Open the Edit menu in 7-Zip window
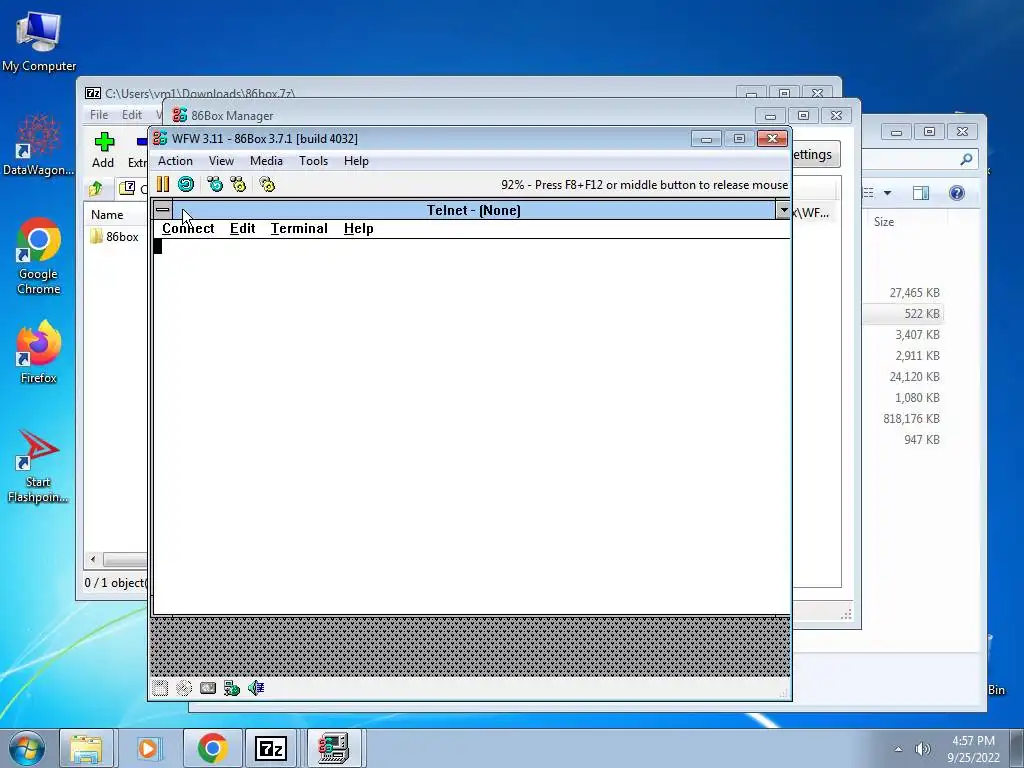Screen dimensions: 1024x768 [x=132, y=115]
